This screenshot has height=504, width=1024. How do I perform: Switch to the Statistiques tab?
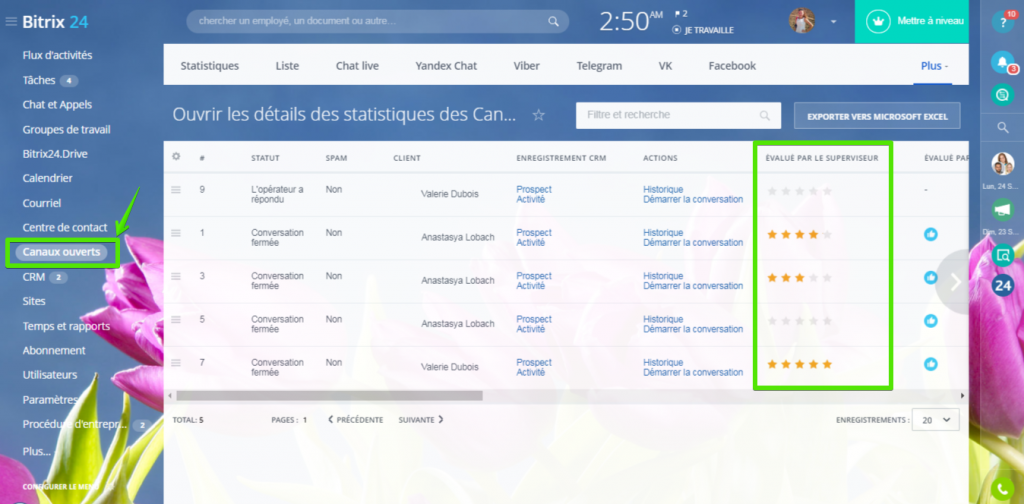pyautogui.click(x=210, y=66)
